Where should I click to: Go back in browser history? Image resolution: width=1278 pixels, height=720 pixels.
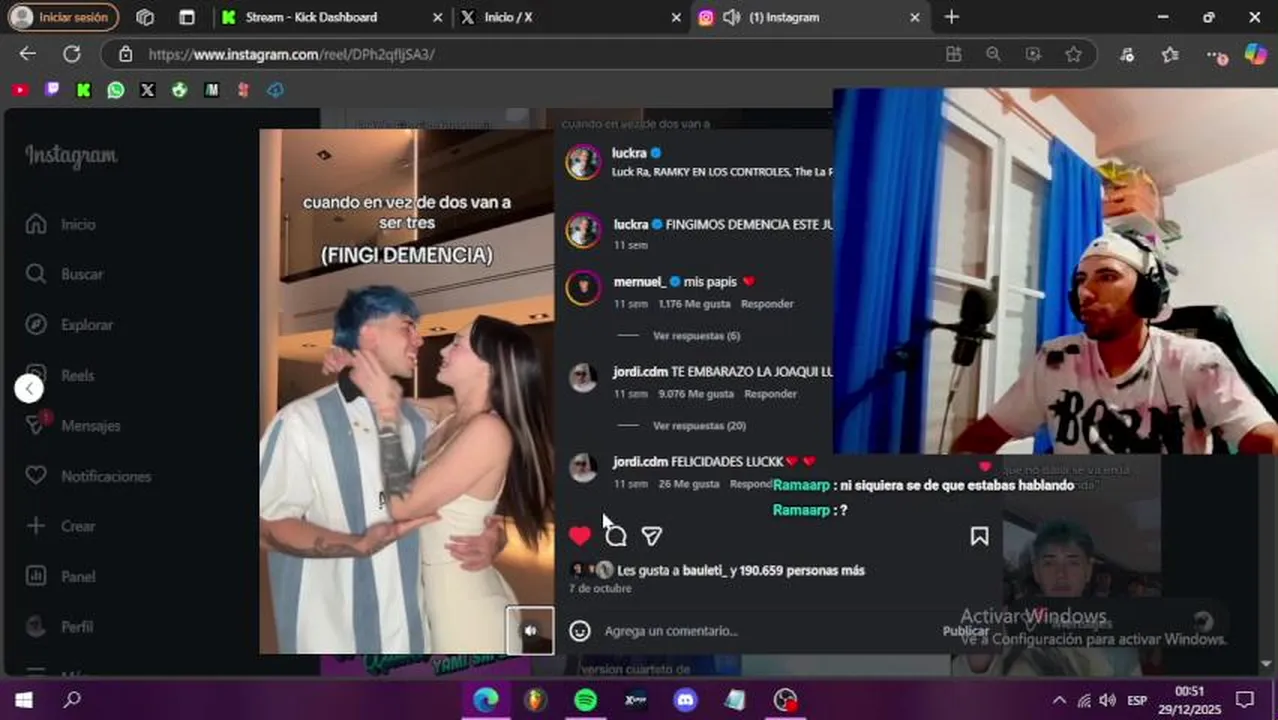pos(28,54)
